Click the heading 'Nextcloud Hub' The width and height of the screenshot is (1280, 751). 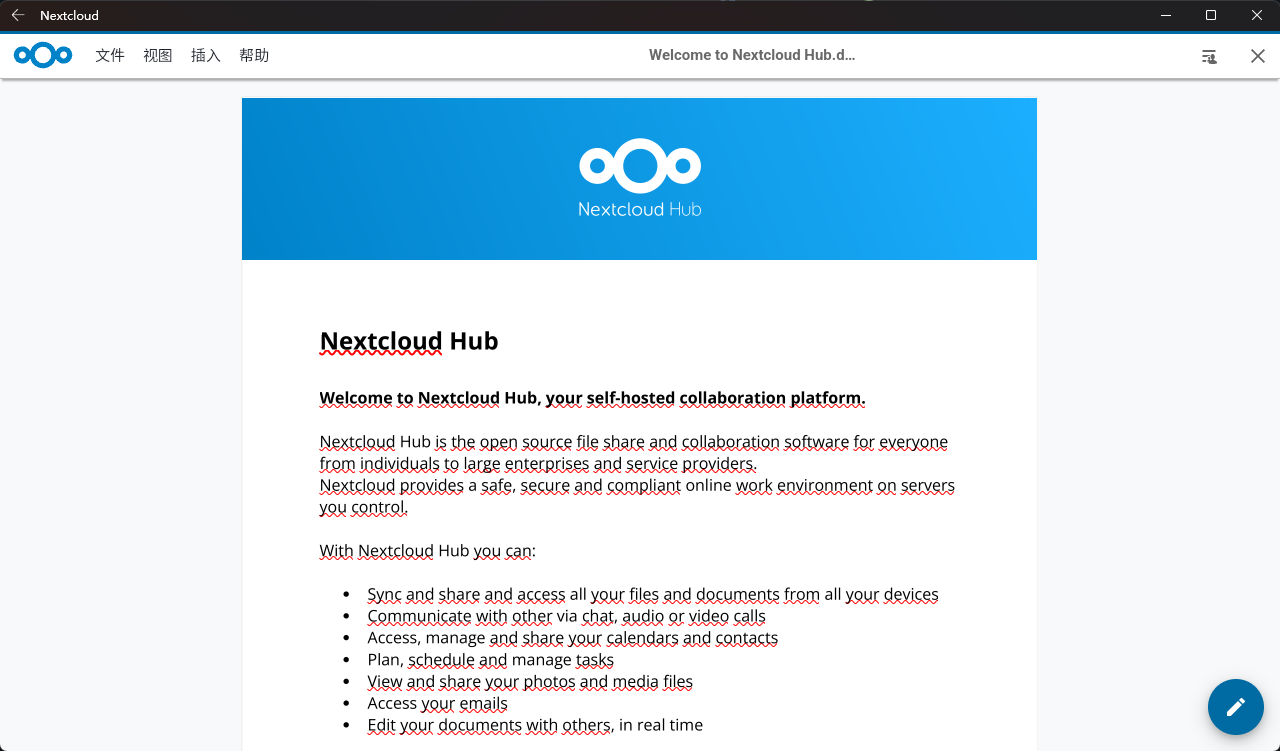click(x=409, y=341)
